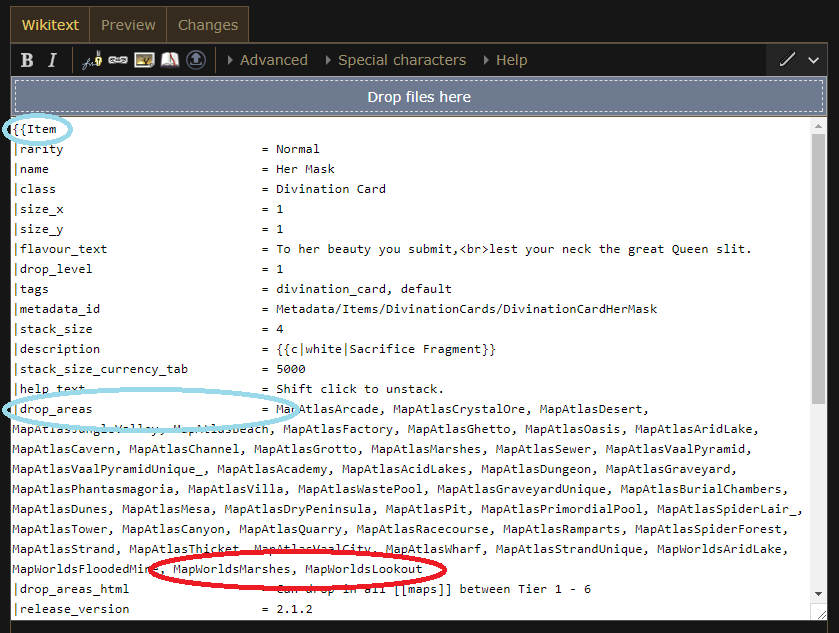Click on the text 'Her Mask'
The height and width of the screenshot is (633, 839).
coord(305,169)
